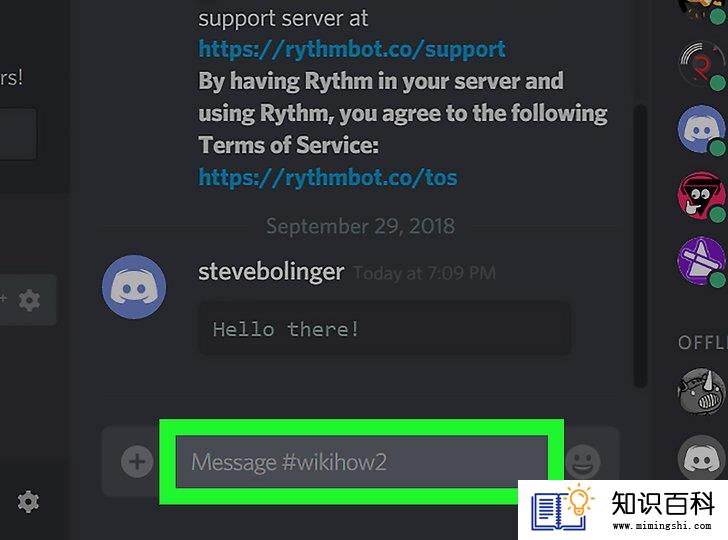Viewport: 728px width, 540px height.
Task: Focus the Message #wikihow2 input field
Action: click(x=362, y=462)
